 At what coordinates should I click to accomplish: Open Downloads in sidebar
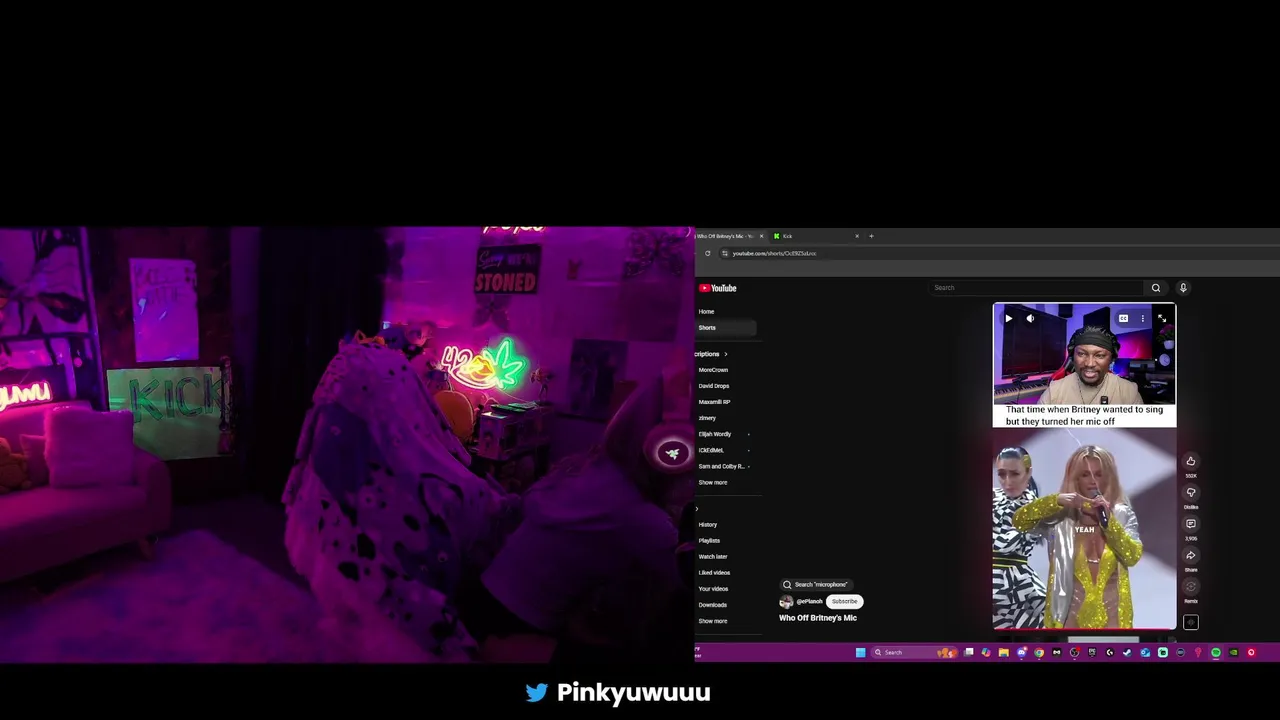click(712, 605)
